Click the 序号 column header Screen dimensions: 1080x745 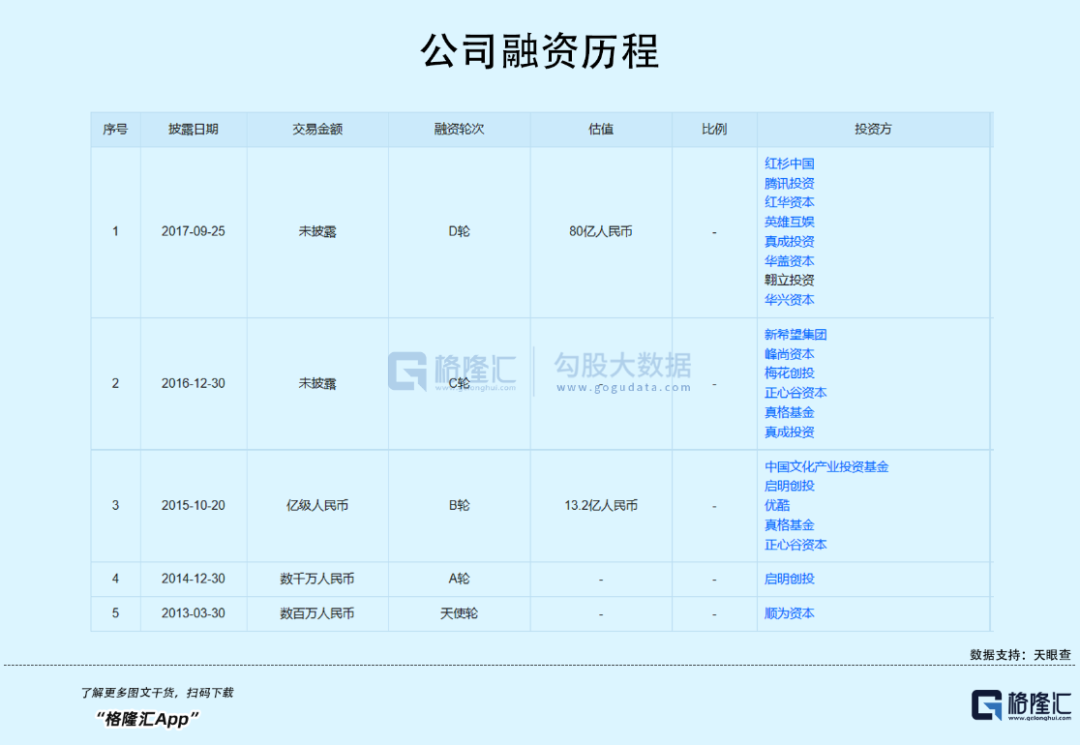115,129
